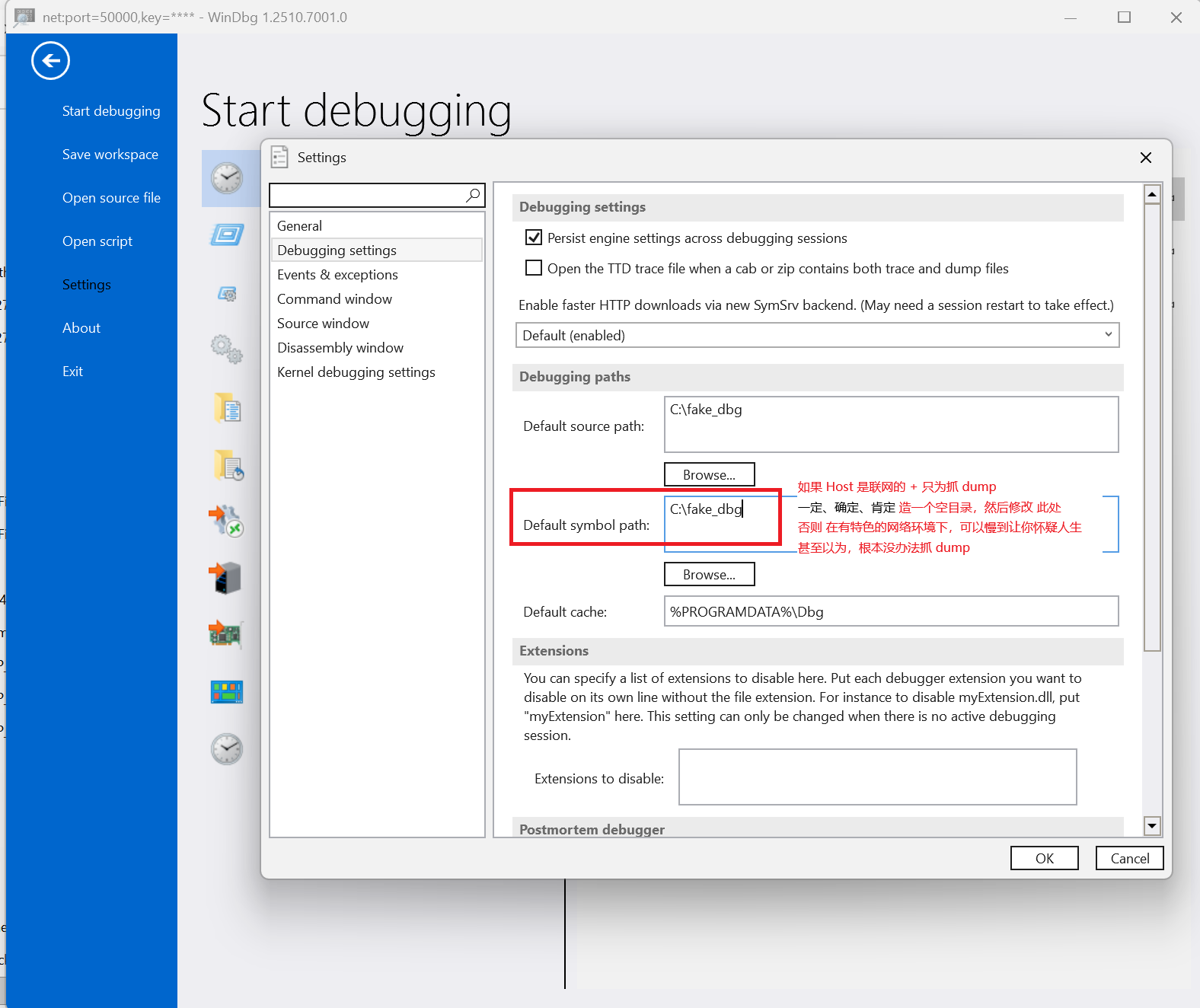Open Settings in the blue sidebar

[x=87, y=285]
